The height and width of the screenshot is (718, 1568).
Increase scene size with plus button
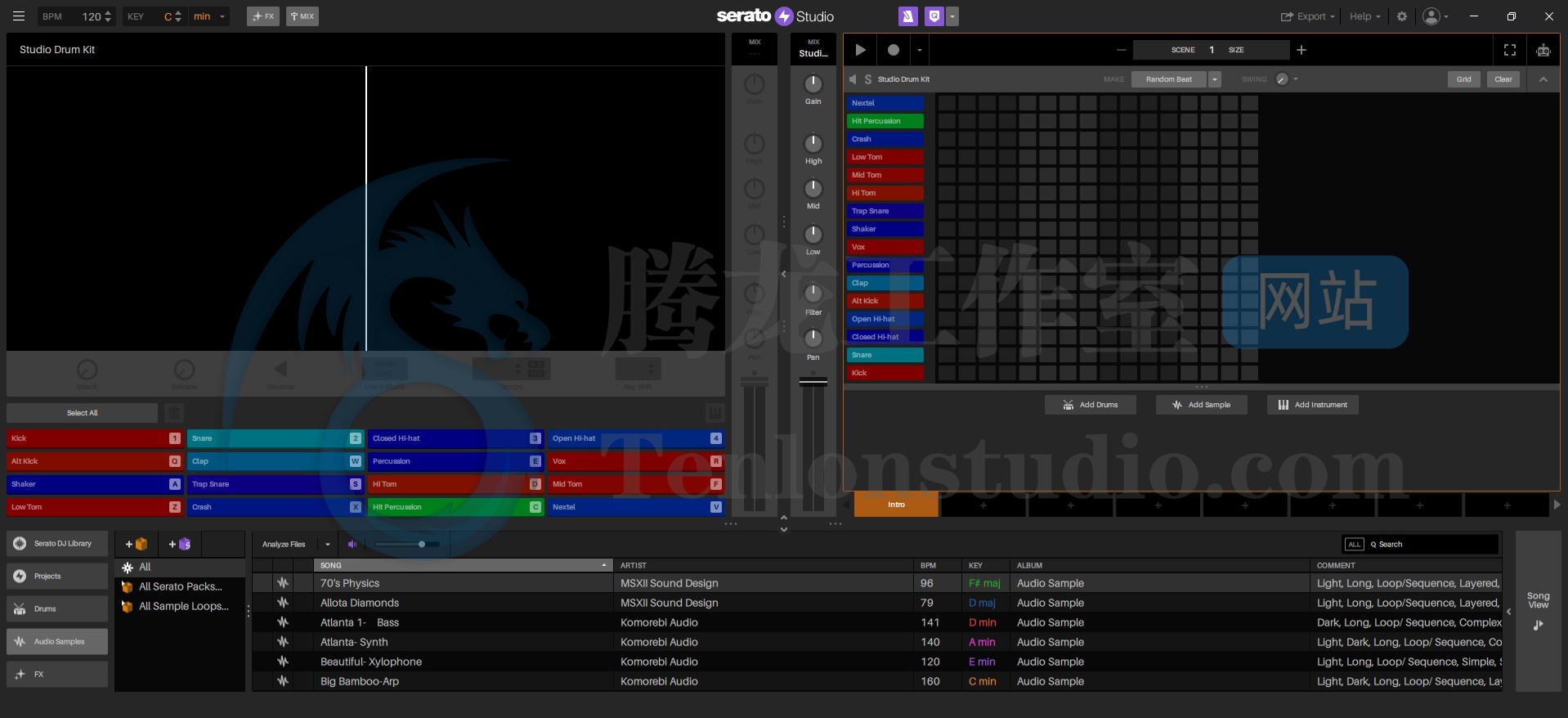coord(1301,50)
